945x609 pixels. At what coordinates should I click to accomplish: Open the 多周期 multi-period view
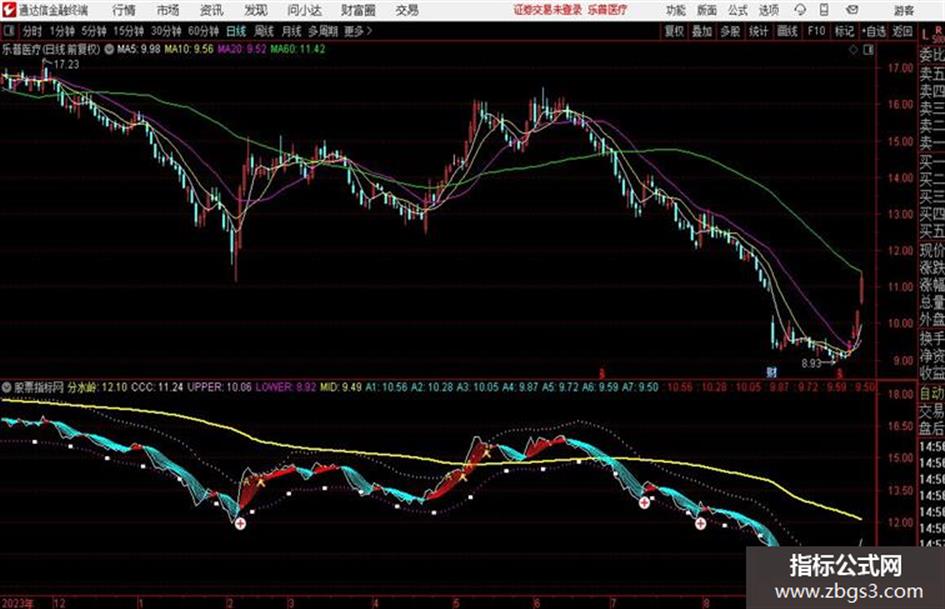(323, 31)
